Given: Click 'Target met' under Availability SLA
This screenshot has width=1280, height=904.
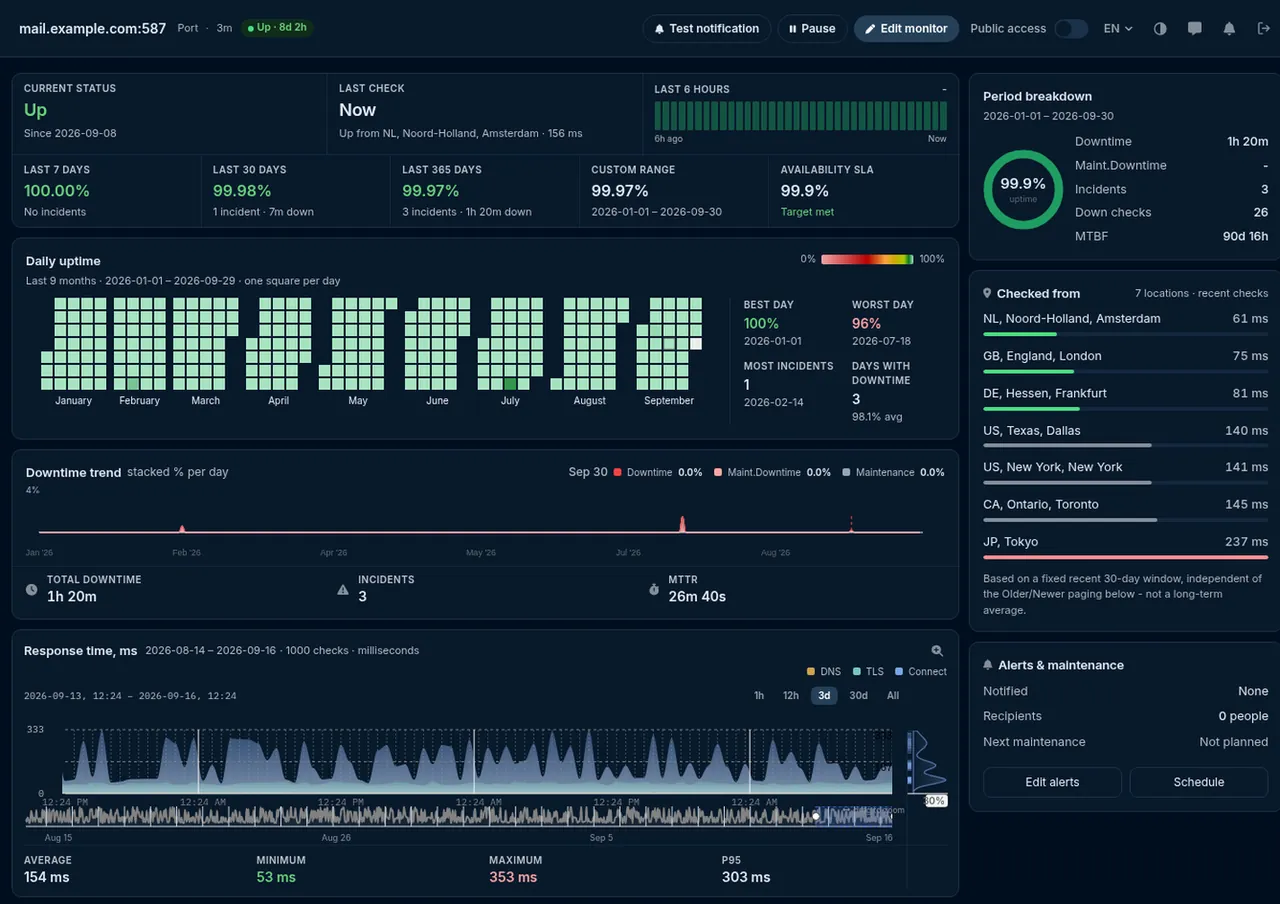Looking at the screenshot, I should pyautogui.click(x=807, y=212).
